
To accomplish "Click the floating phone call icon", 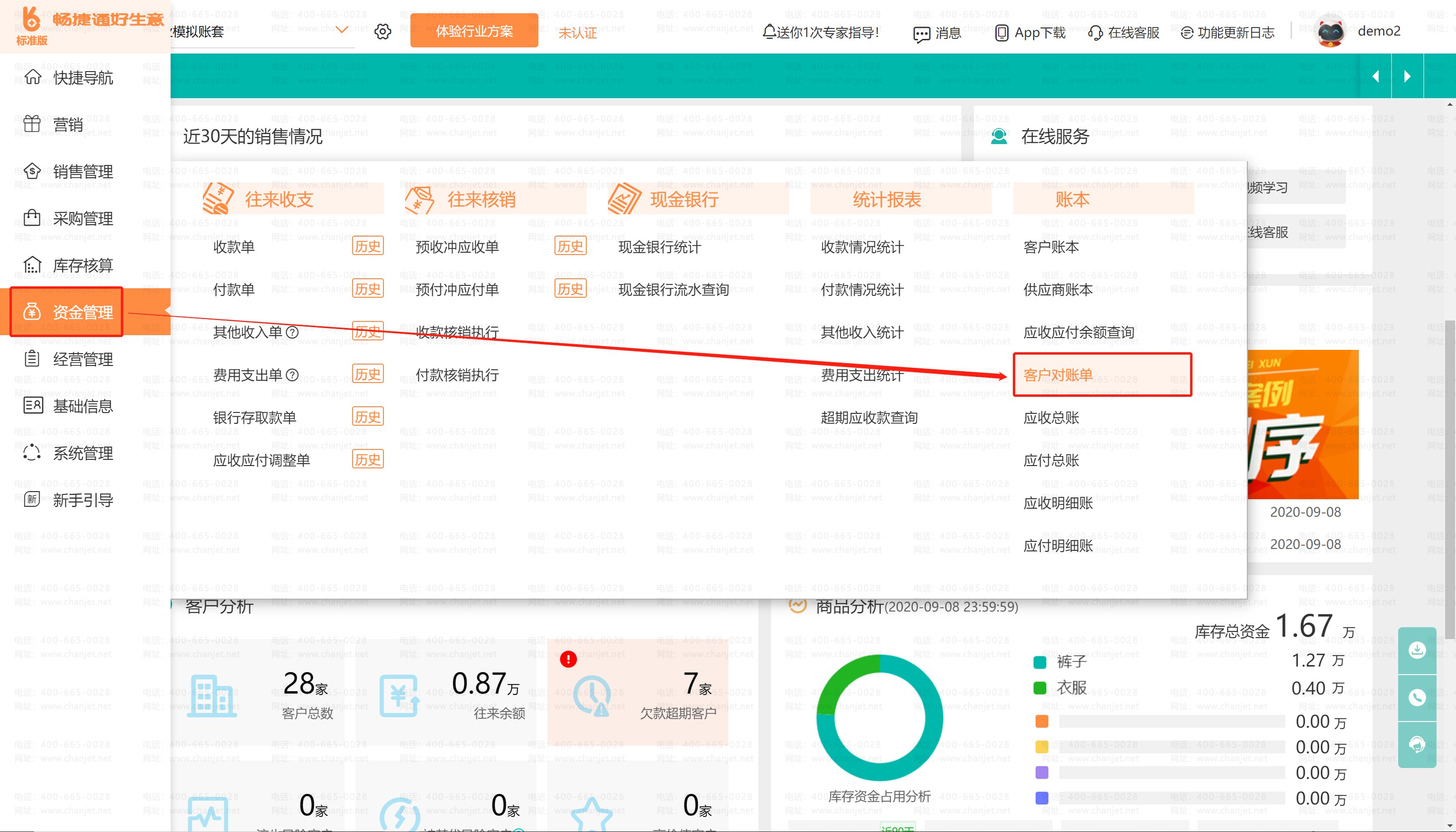I will 1417,697.
